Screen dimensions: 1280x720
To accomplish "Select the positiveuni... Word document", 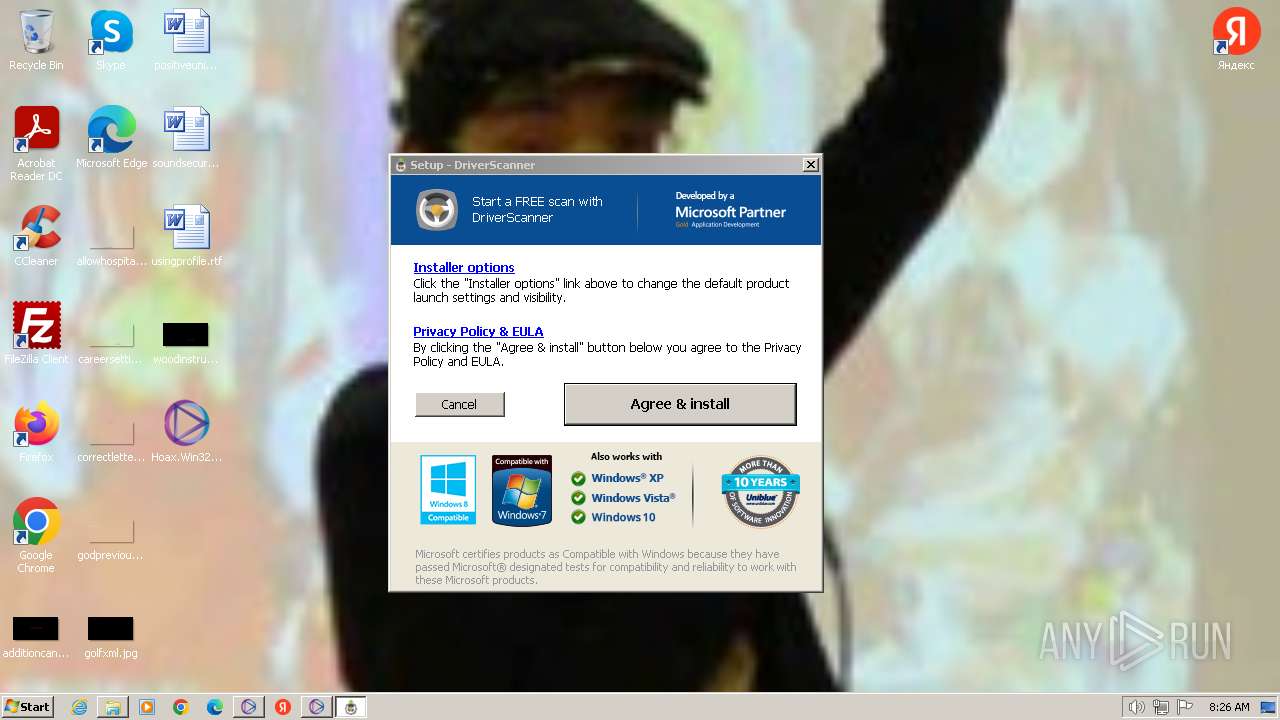I will 186,42.
